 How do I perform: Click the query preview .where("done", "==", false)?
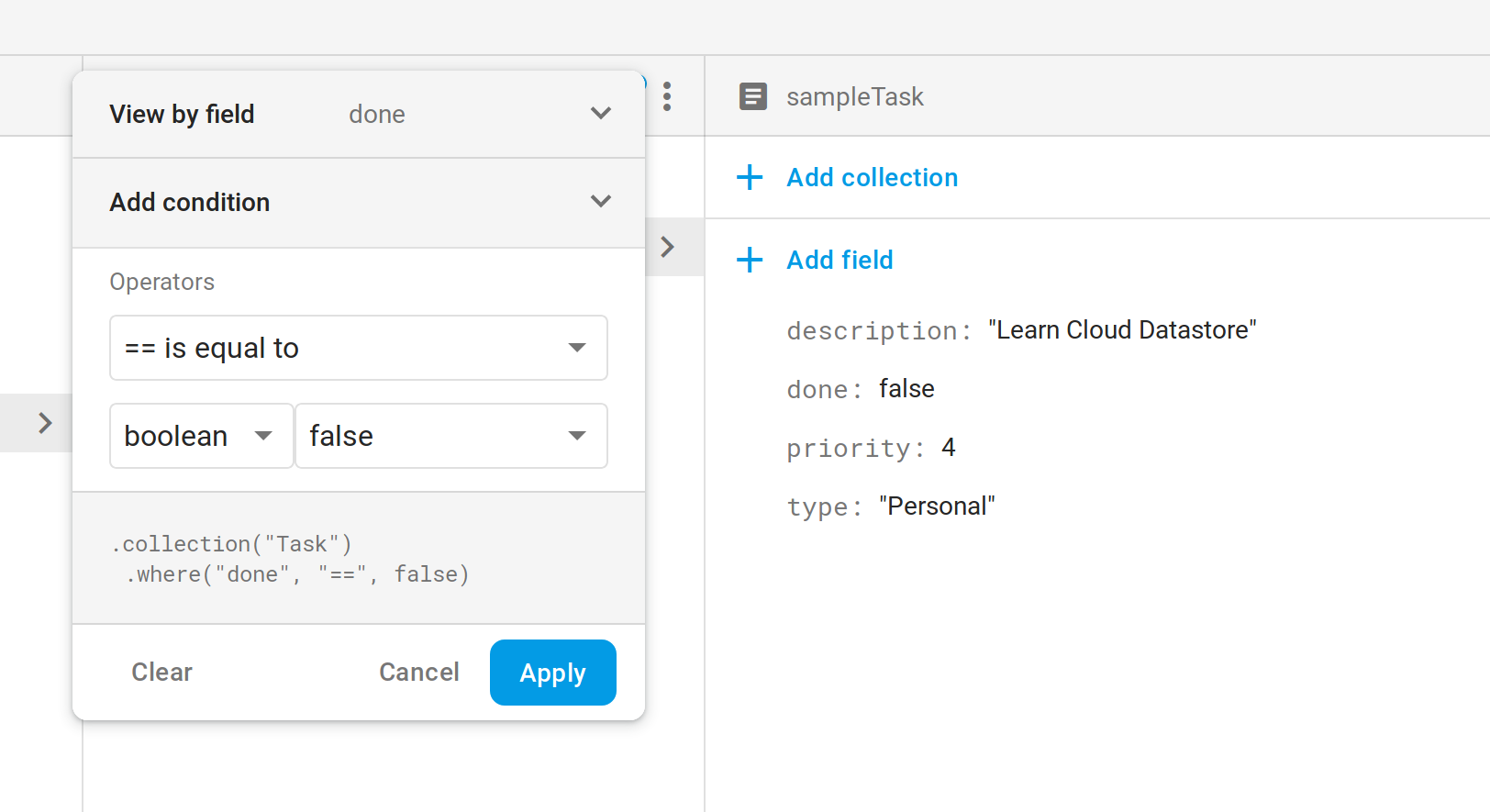(x=298, y=574)
